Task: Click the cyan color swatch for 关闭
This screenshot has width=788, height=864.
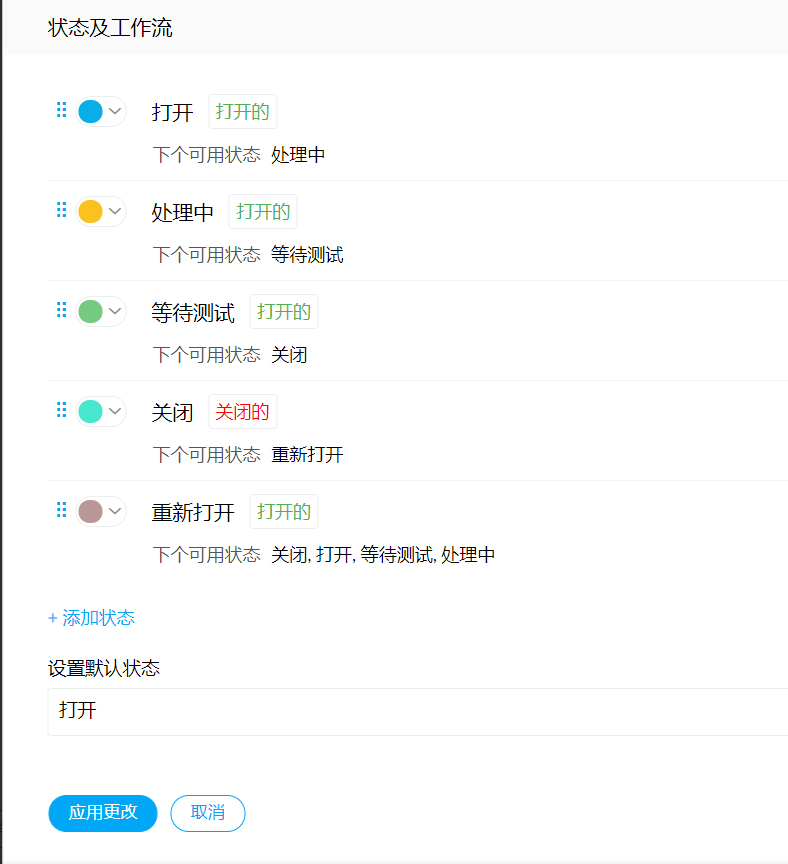Action: (90, 411)
